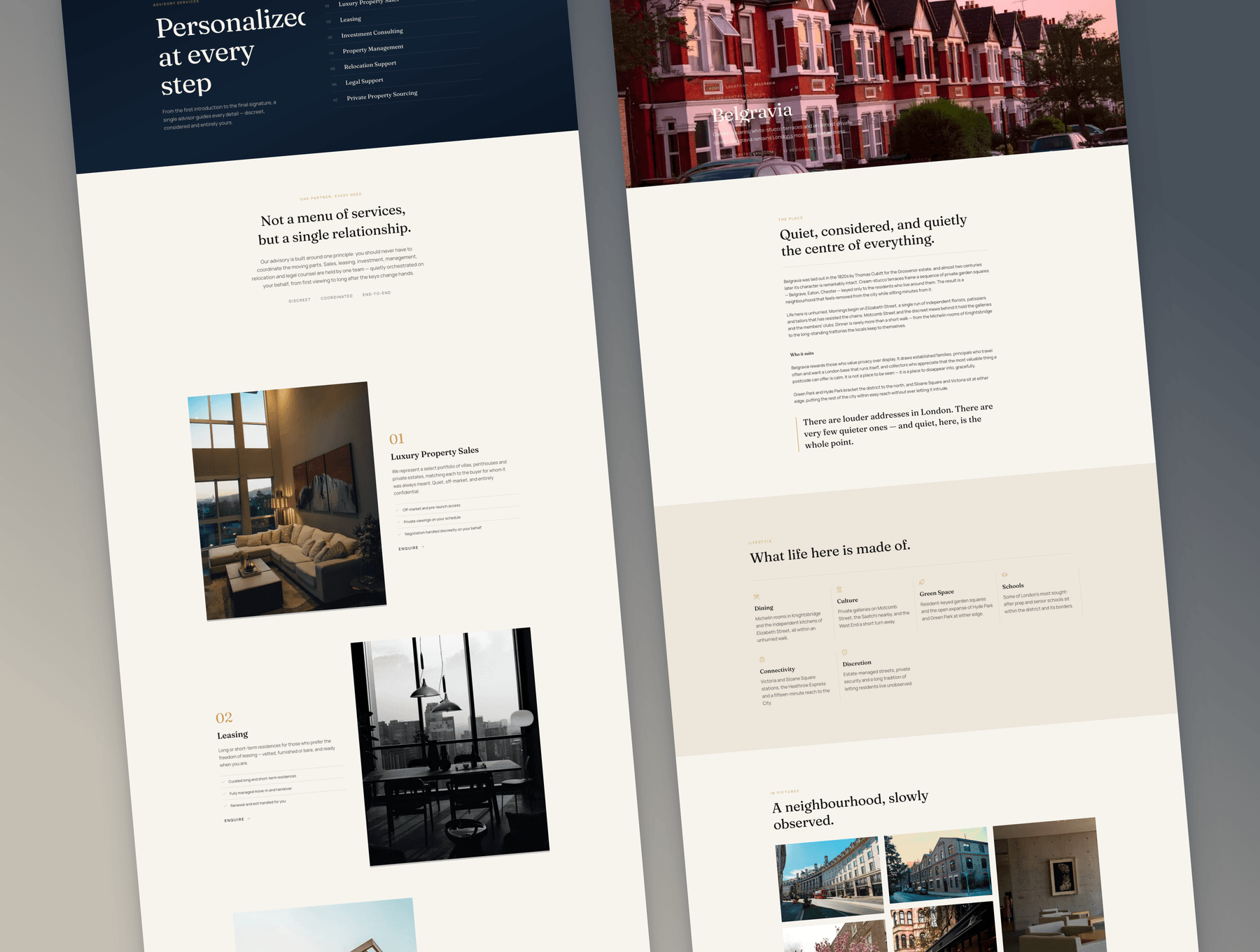This screenshot has width=1260, height=952.
Task: Click 'Negotiation handled discreetly on your behalf'
Action: click(x=443, y=531)
